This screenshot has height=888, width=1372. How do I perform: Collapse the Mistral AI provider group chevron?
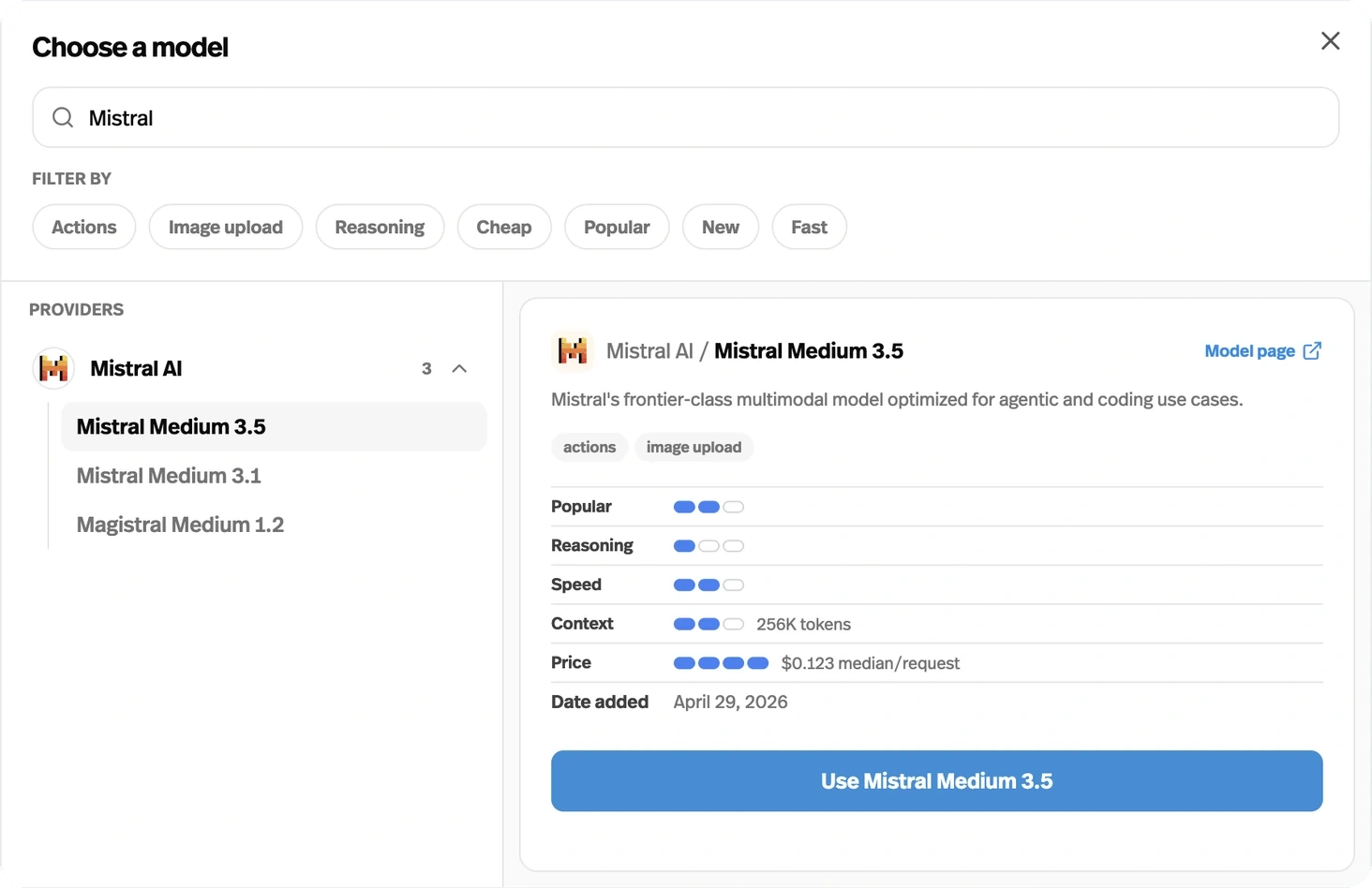(459, 368)
